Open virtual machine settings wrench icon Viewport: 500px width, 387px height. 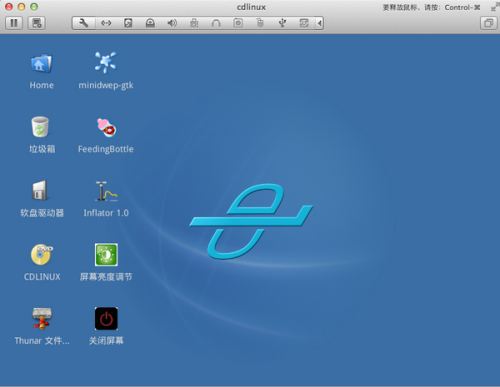[84, 23]
